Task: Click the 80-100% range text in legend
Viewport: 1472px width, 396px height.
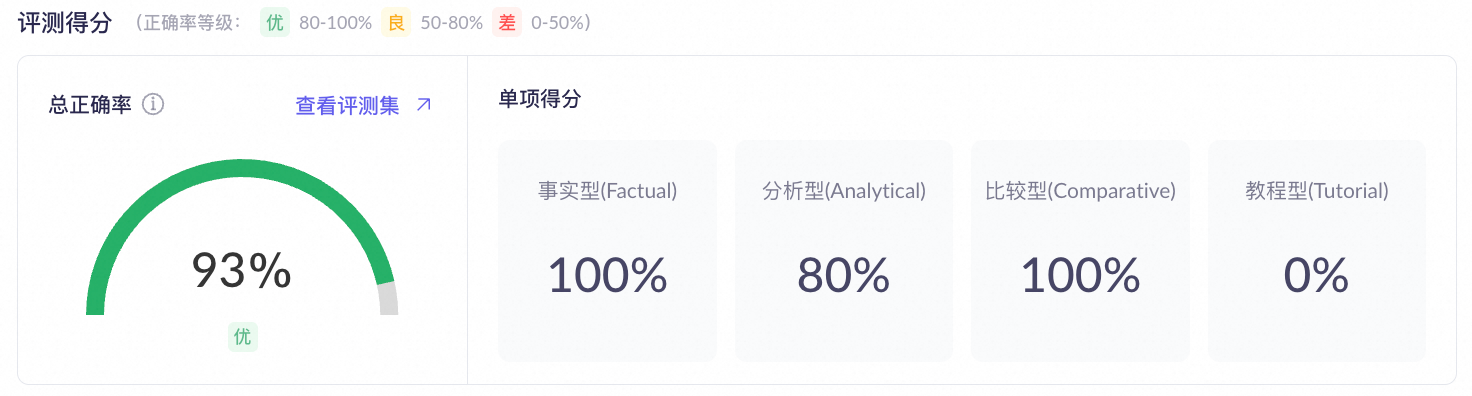Action: coord(335,22)
